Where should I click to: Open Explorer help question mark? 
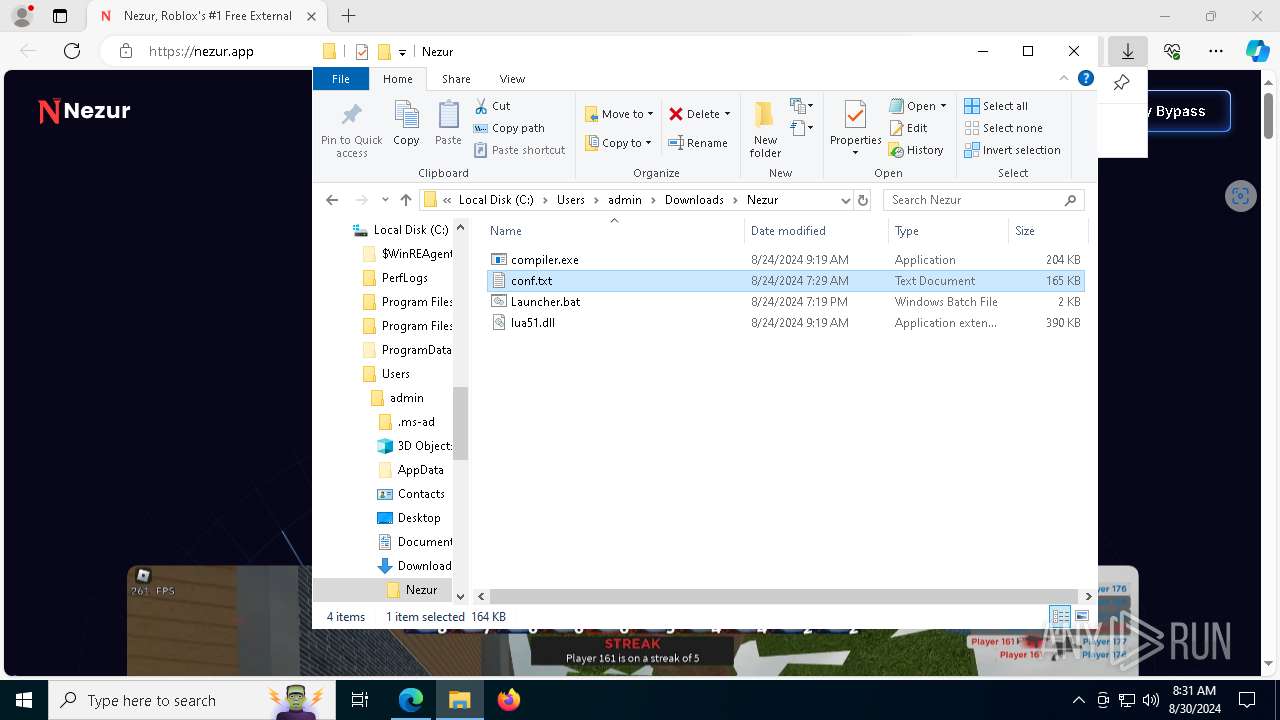pyautogui.click(x=1085, y=78)
